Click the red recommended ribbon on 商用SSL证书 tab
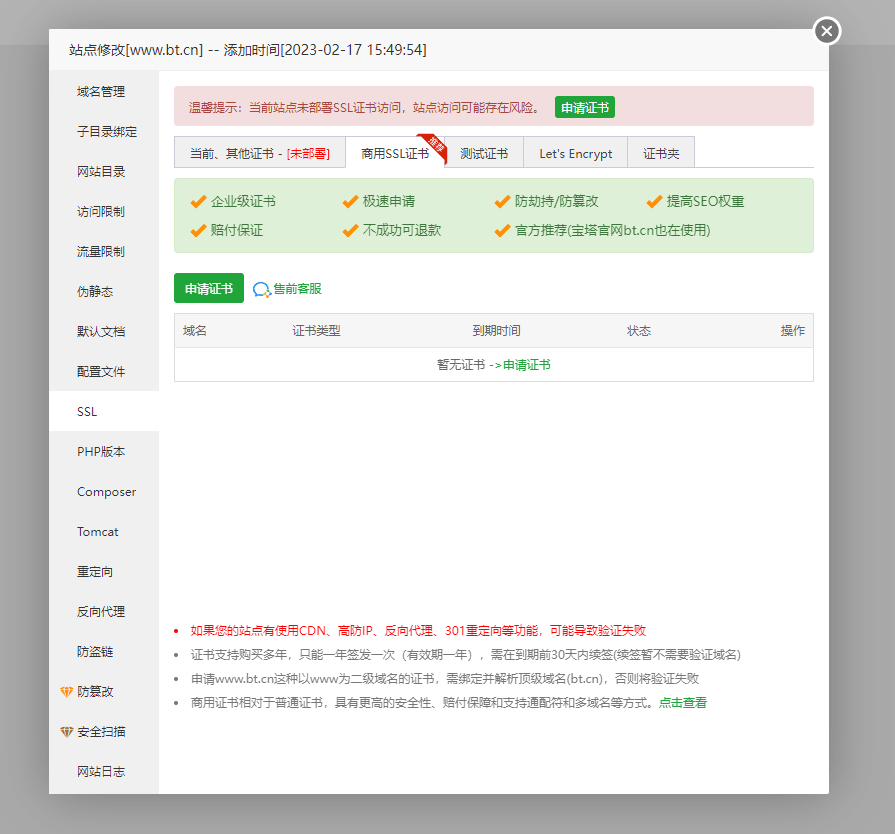The image size is (895, 834). [x=433, y=144]
